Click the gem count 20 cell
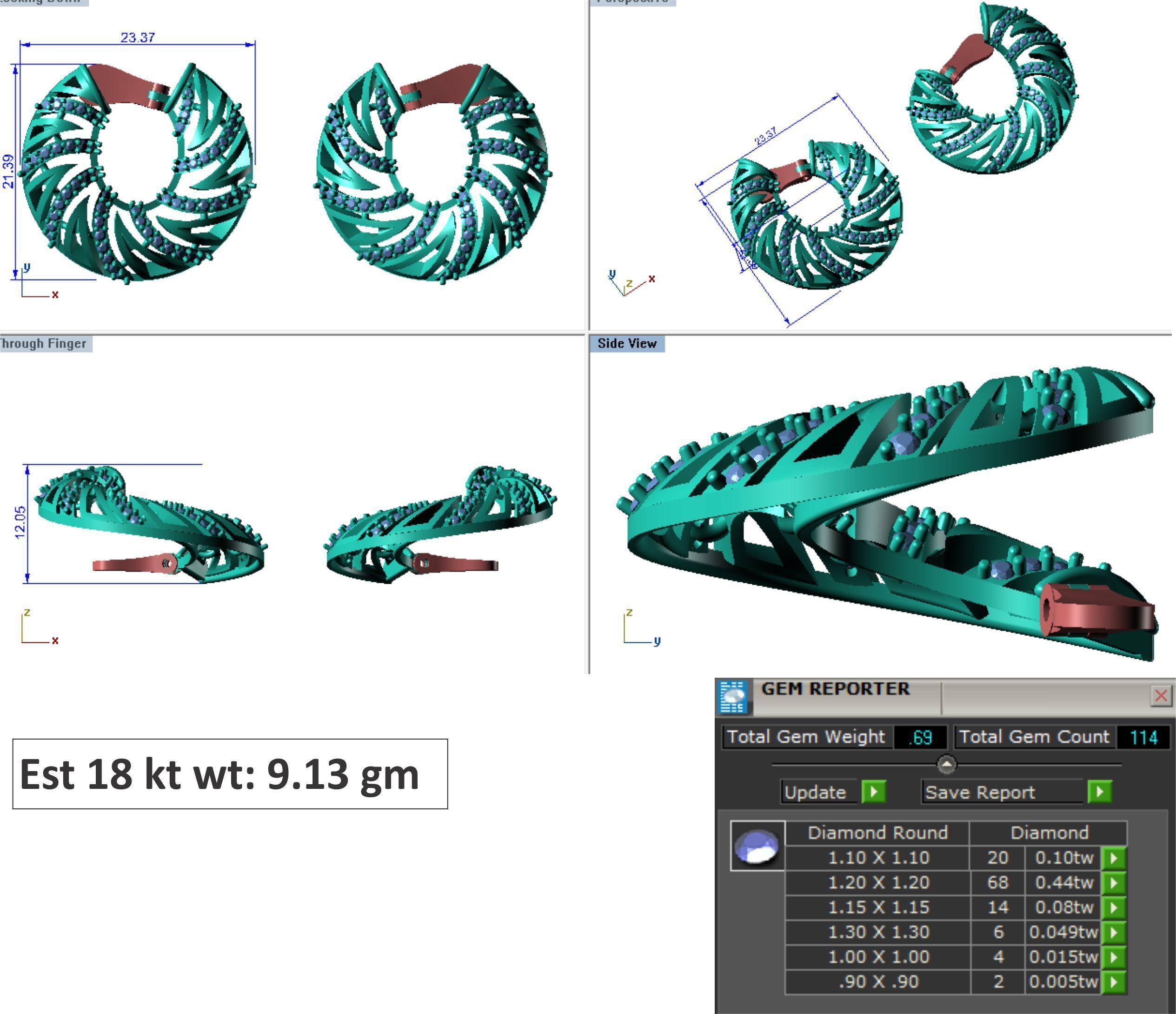This screenshot has width=1176, height=1014. [998, 858]
